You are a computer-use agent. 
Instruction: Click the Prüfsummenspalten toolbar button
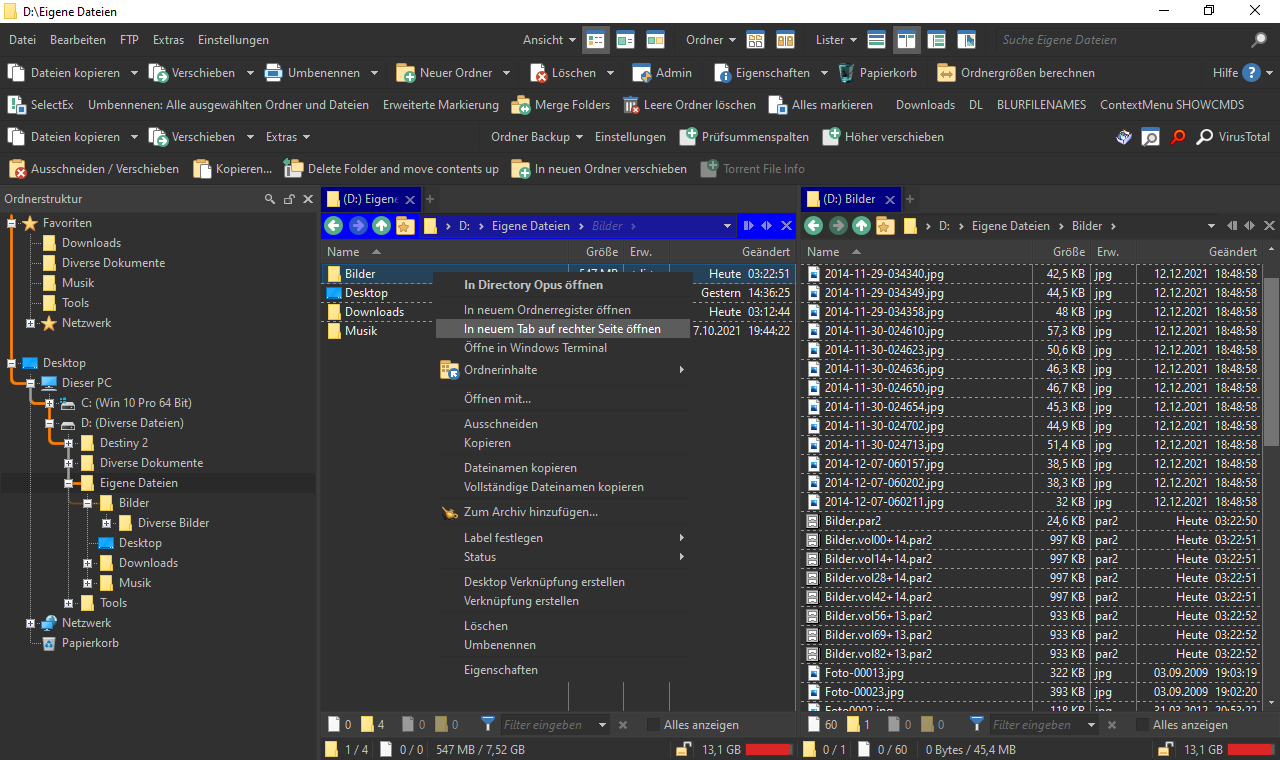(x=744, y=137)
